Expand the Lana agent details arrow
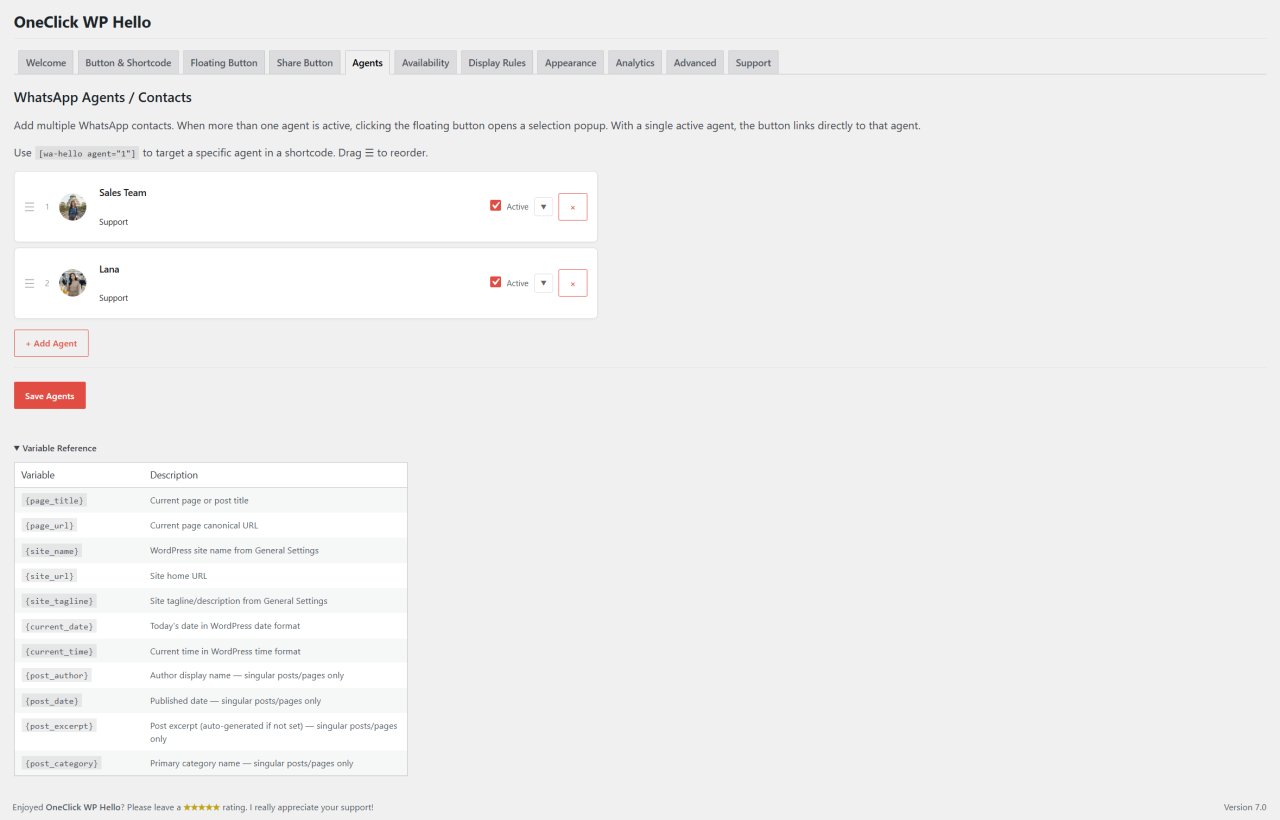 pos(543,283)
